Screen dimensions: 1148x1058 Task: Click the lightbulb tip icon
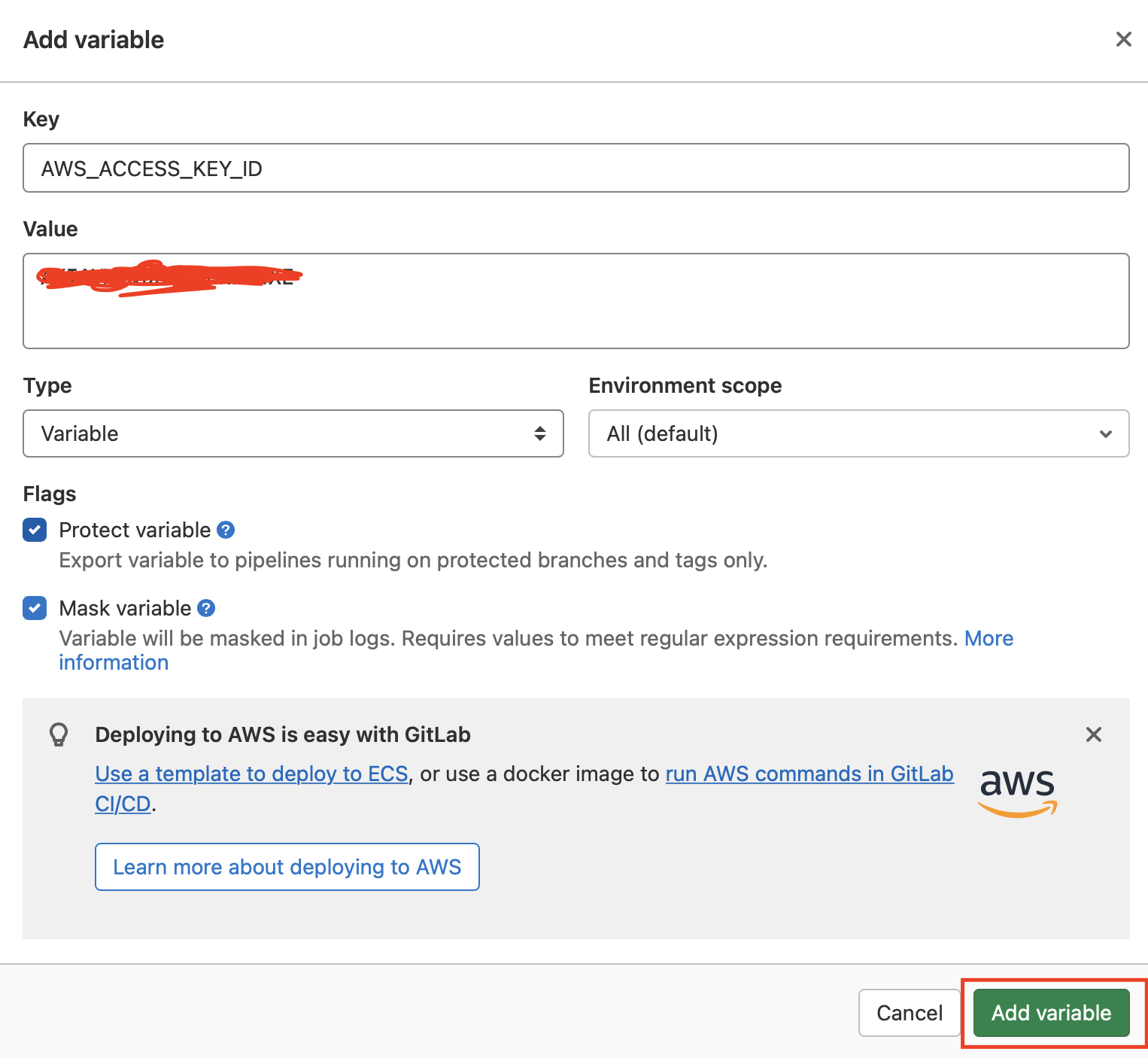(x=59, y=734)
